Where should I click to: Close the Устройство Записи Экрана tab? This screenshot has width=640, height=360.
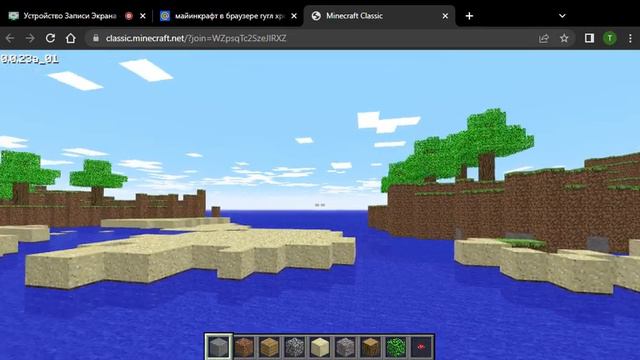[142, 16]
